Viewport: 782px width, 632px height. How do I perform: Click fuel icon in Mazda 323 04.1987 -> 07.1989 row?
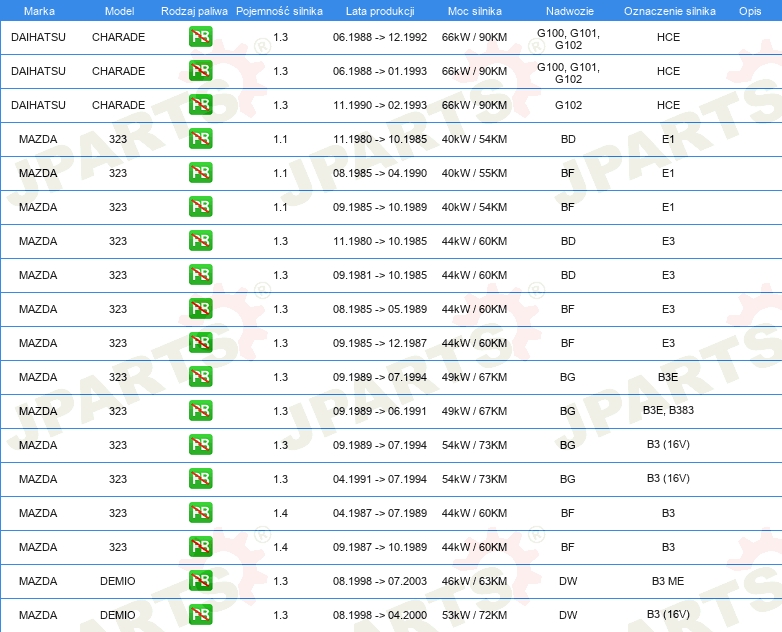(x=200, y=513)
